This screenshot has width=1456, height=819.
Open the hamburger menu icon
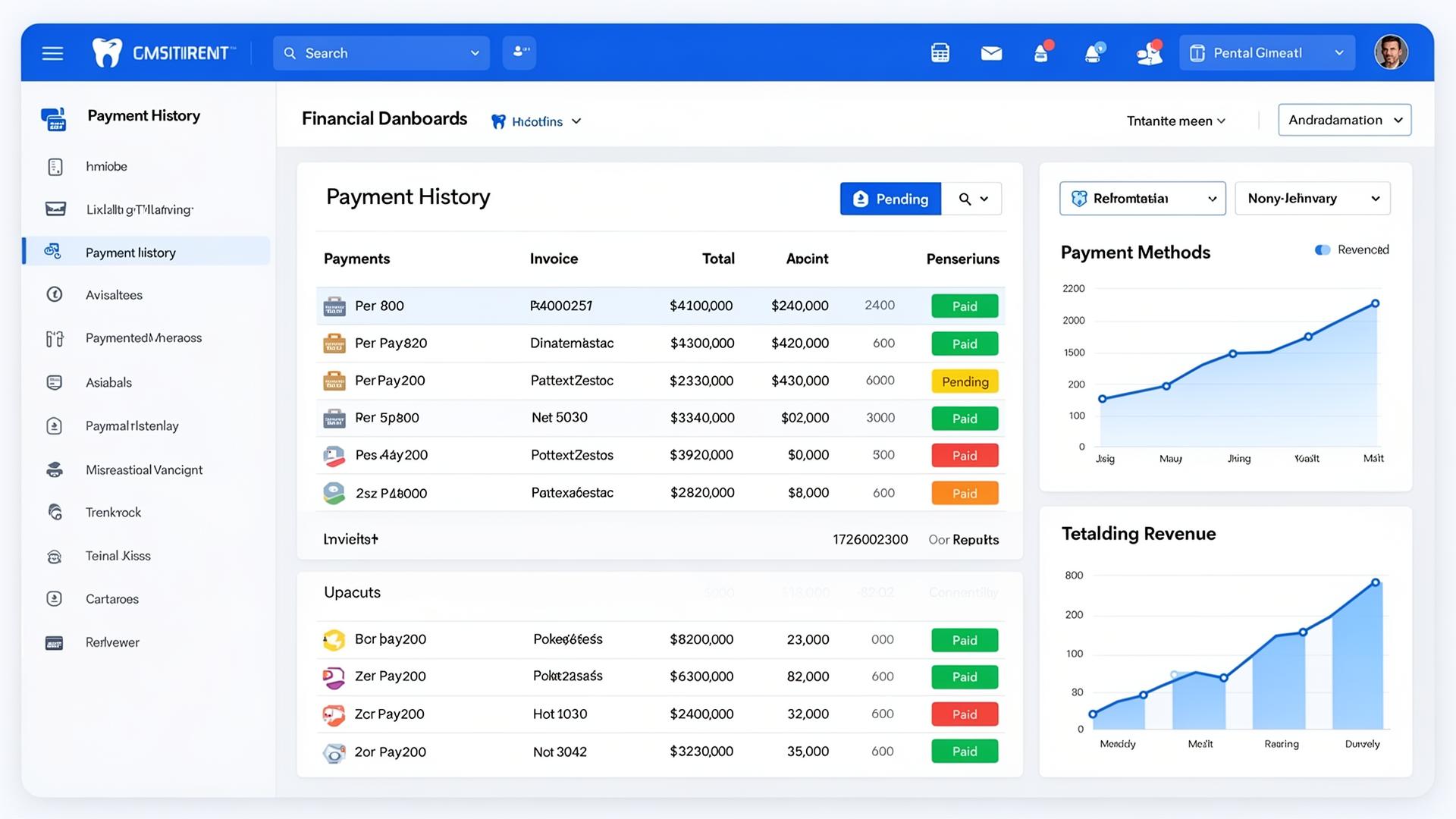(x=52, y=53)
